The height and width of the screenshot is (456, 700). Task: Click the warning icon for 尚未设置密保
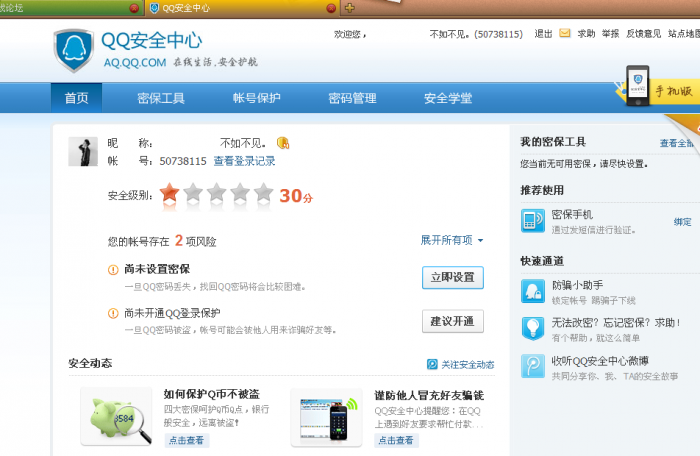(x=113, y=270)
